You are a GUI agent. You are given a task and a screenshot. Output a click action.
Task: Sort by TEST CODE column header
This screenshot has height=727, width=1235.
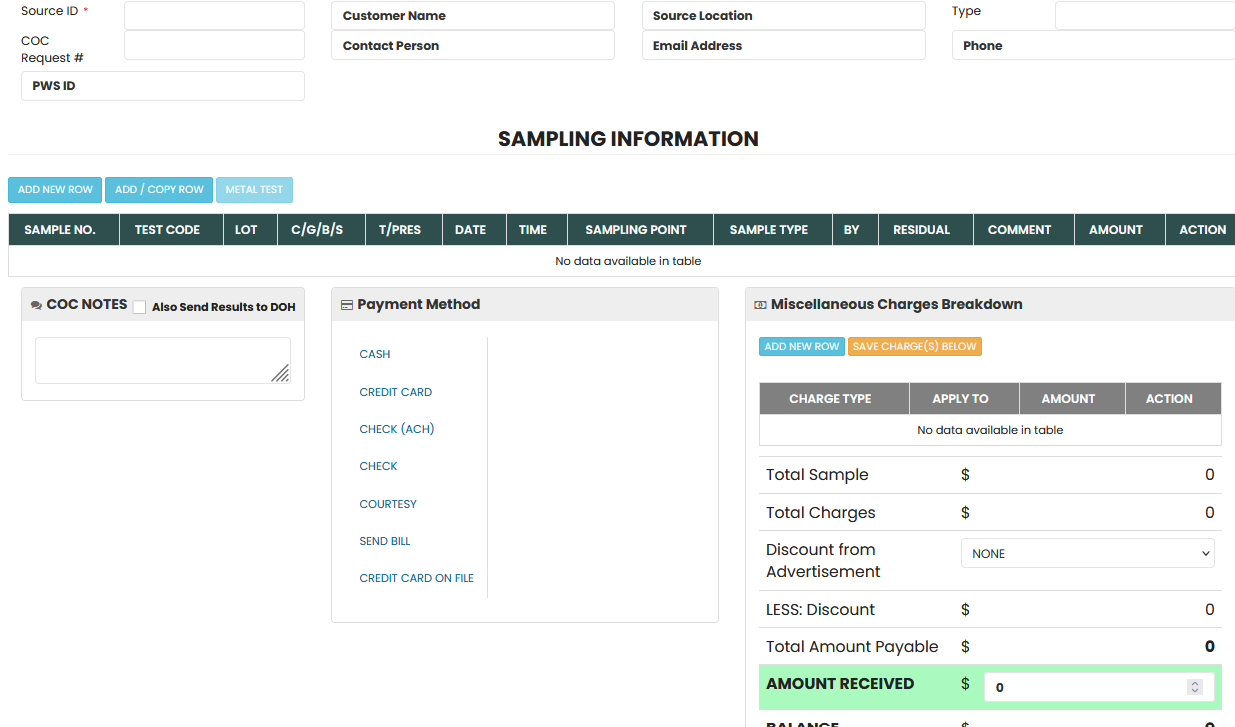click(x=171, y=229)
